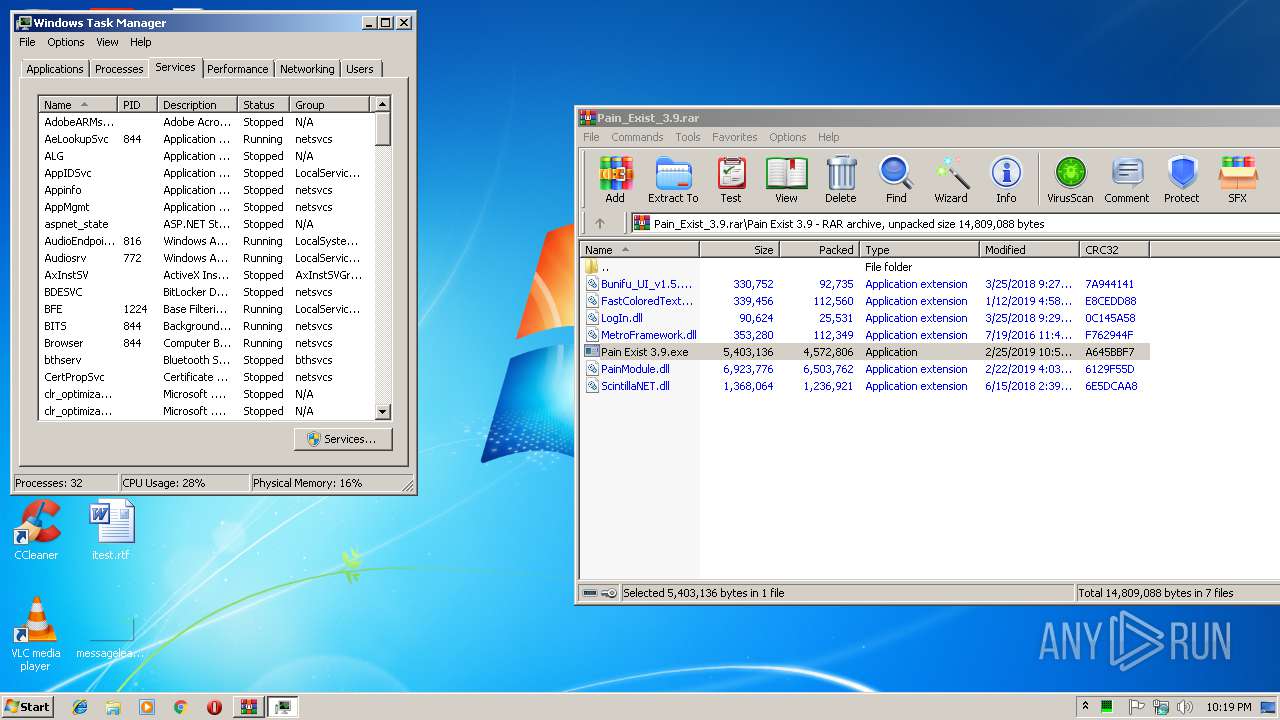The height and width of the screenshot is (720, 1280).
Task: Select the CertPropSvc service row
Action: click(206, 377)
